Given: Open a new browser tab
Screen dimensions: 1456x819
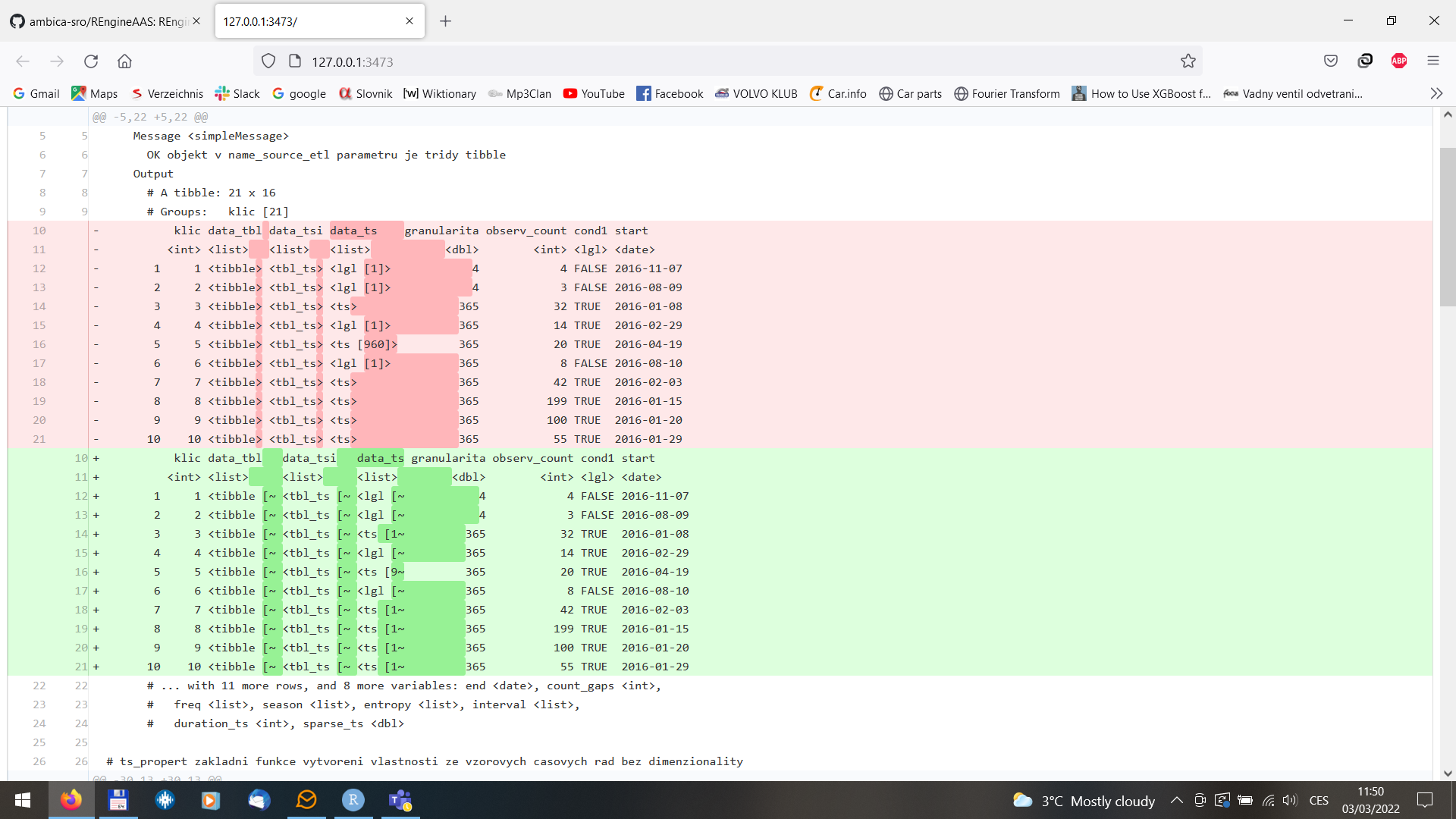Looking at the screenshot, I should coord(445,21).
